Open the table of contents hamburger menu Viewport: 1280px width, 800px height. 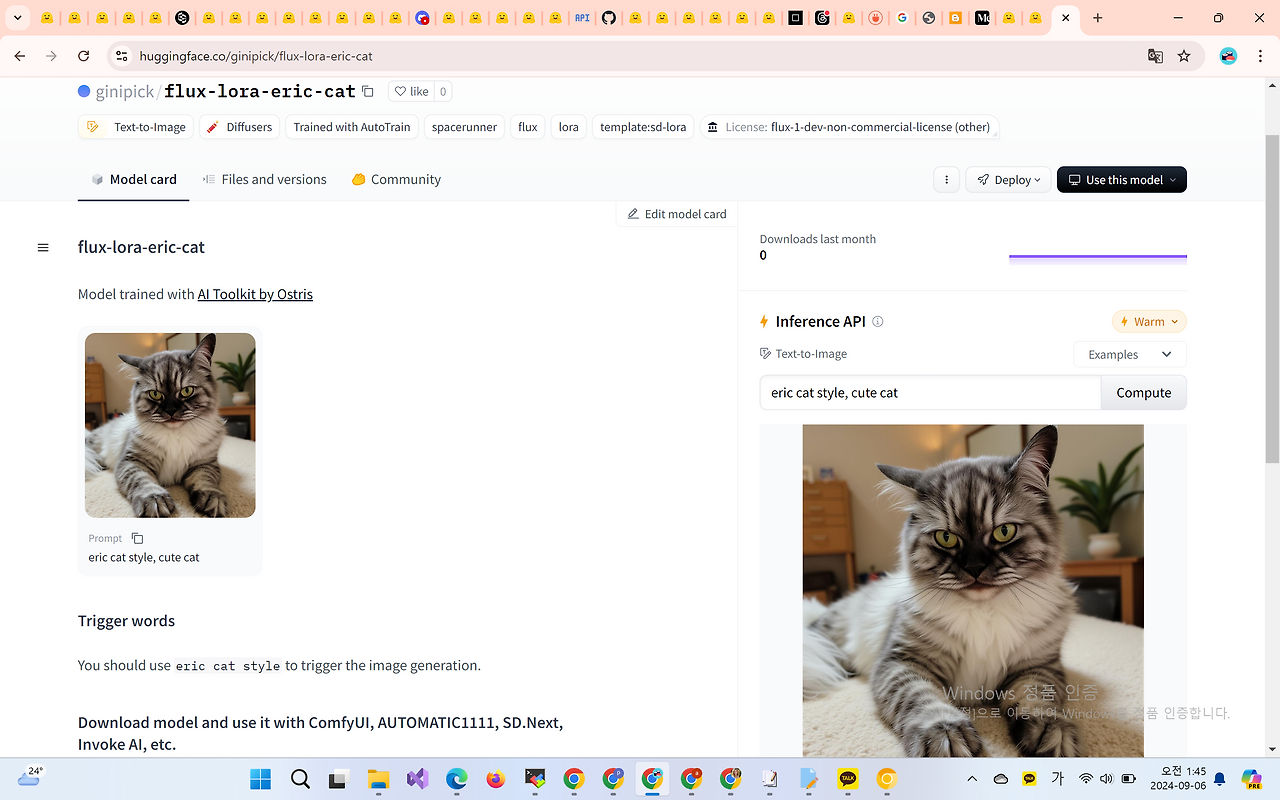coord(43,247)
